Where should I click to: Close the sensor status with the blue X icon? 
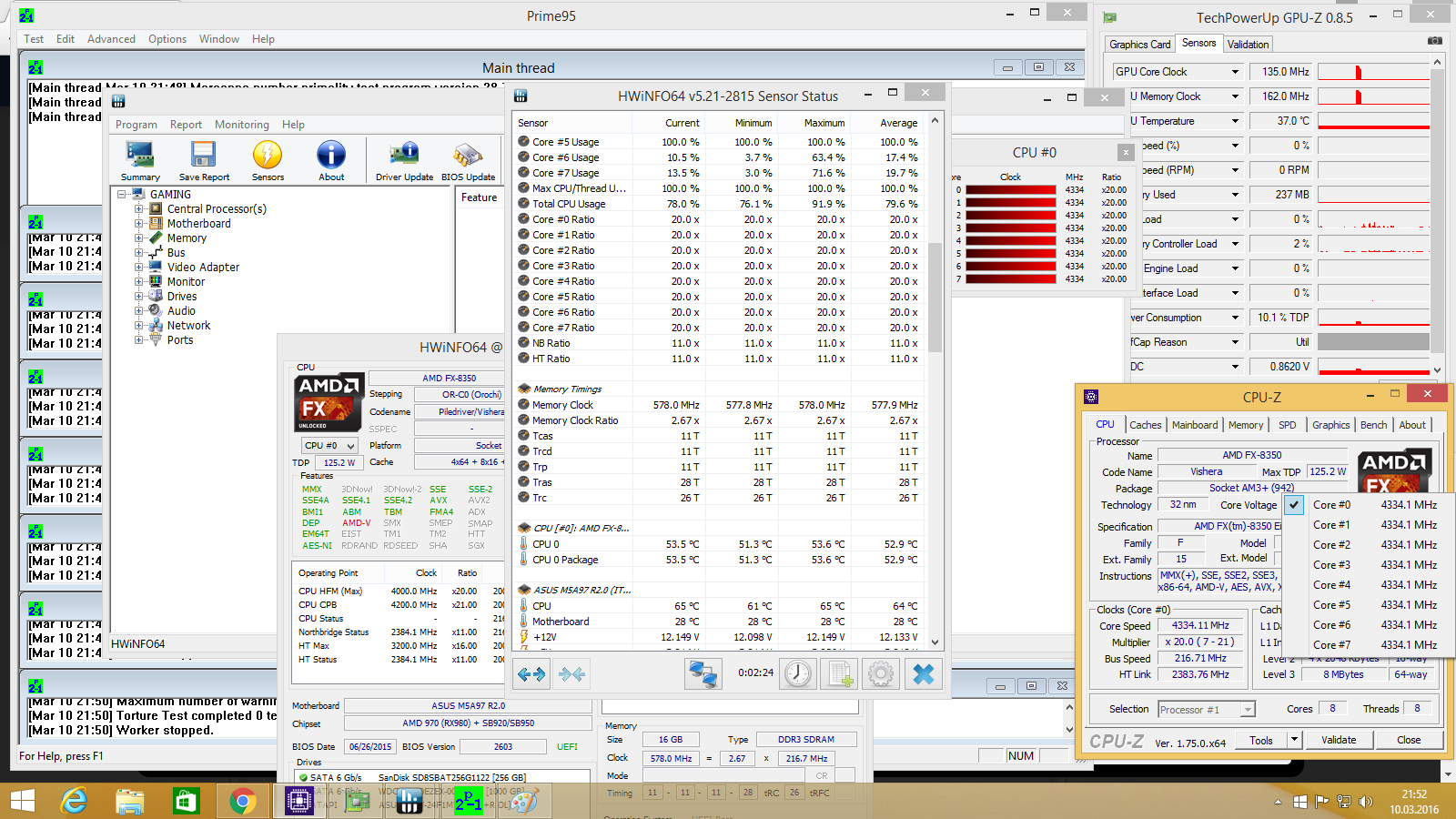pyautogui.click(x=924, y=674)
